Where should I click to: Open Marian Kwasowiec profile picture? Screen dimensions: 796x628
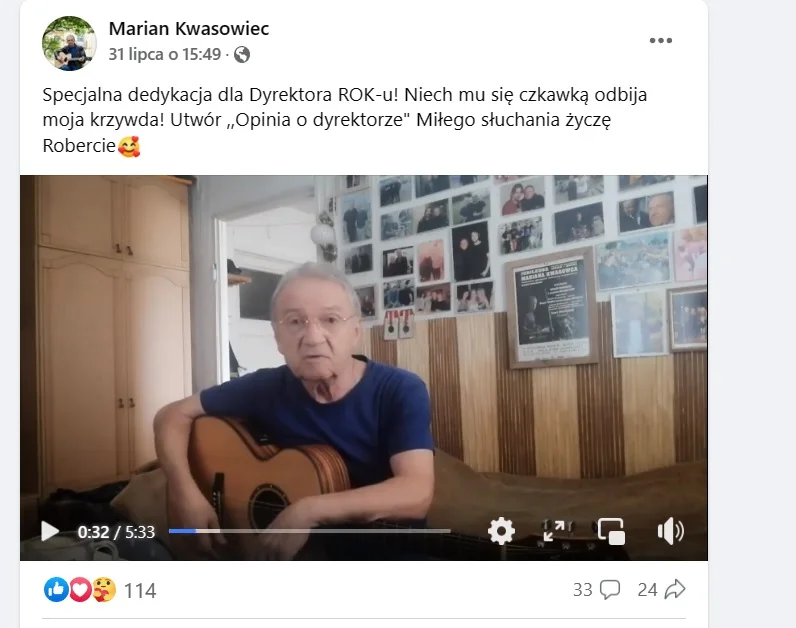coord(69,43)
